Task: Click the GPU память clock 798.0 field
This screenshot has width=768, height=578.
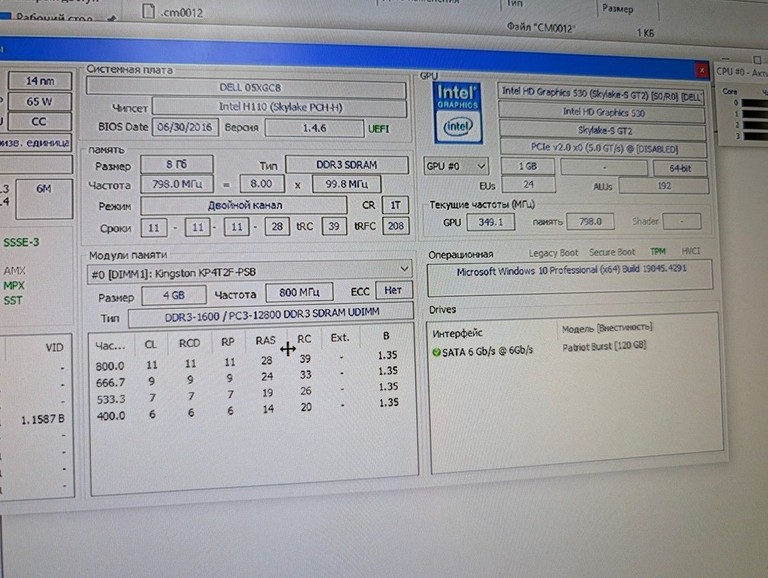Action: click(x=590, y=221)
